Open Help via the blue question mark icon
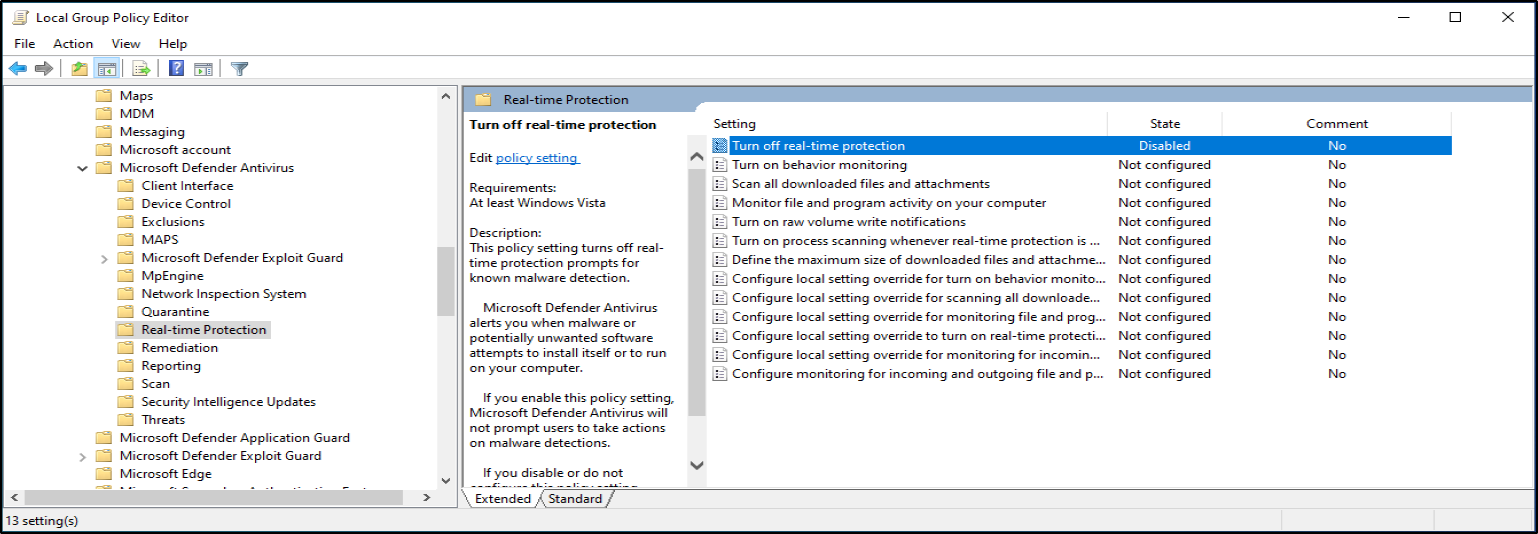1538x534 pixels. 176,69
